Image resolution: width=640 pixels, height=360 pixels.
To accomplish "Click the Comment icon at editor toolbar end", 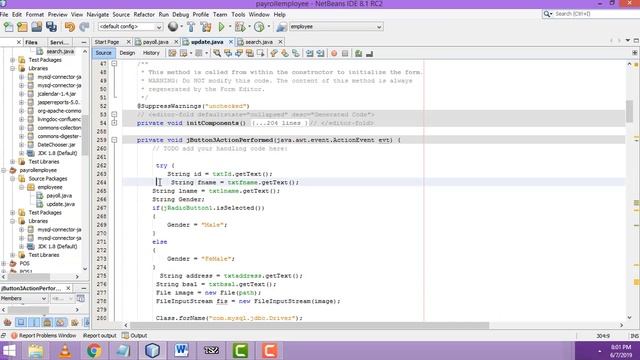I will [x=369, y=53].
